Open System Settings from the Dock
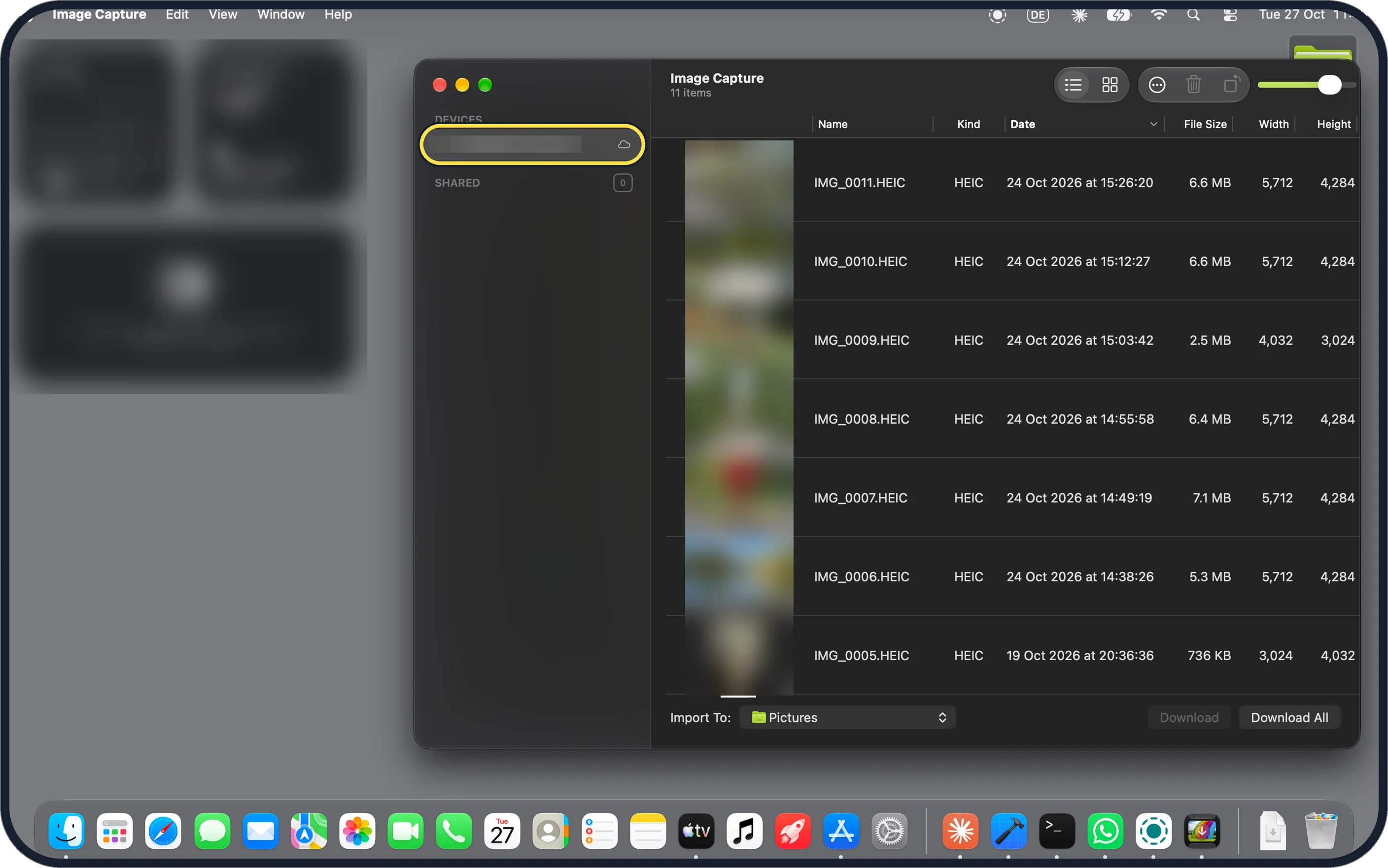 [889, 831]
